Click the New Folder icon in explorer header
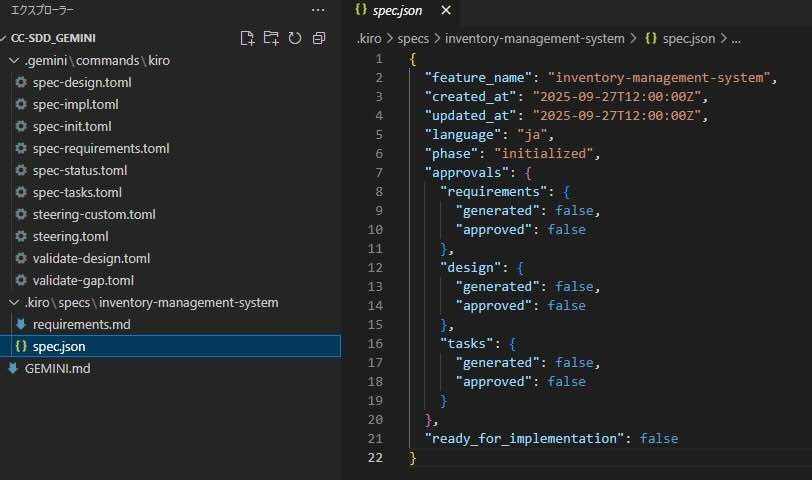The width and height of the screenshot is (812, 480). point(271,38)
